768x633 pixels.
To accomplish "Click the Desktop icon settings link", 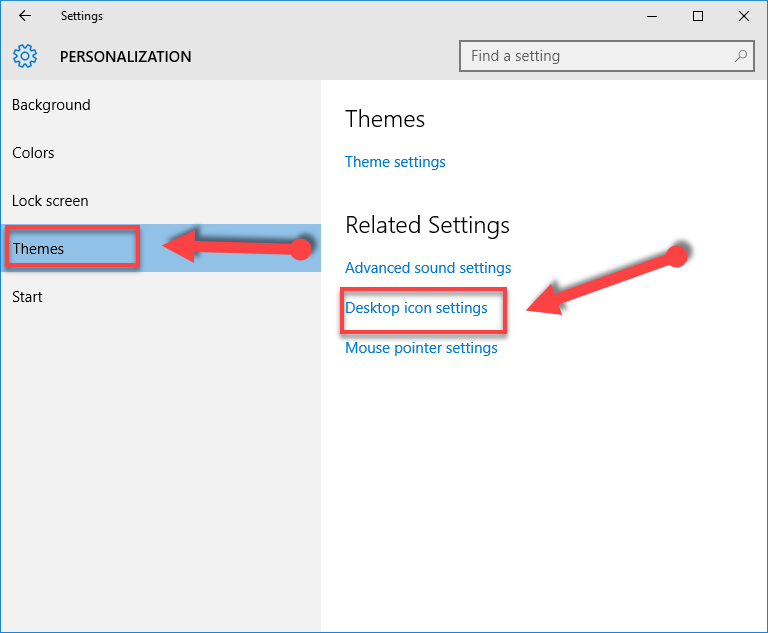I will pyautogui.click(x=416, y=308).
